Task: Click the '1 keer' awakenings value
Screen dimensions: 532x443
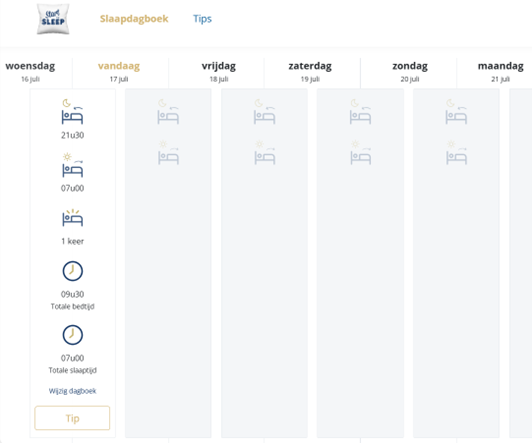Action: (x=73, y=241)
